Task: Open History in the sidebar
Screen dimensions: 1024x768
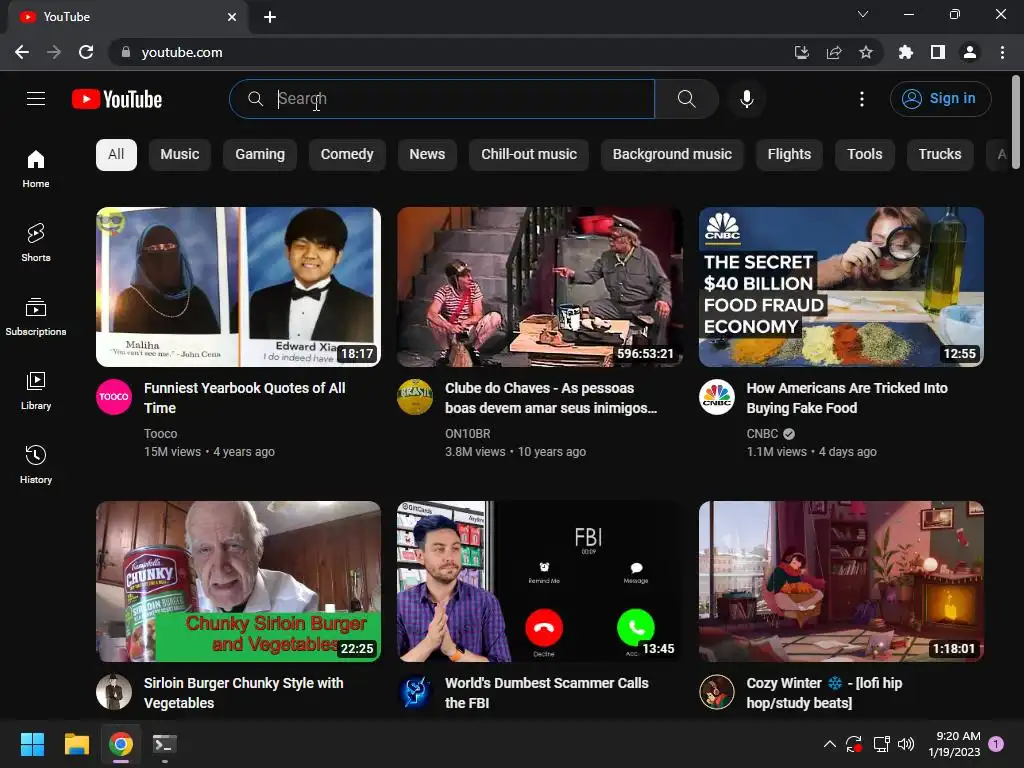Action: click(36, 464)
